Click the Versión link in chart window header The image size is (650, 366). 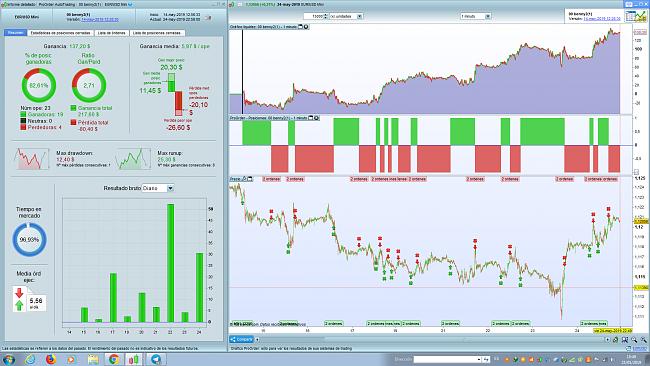(x=602, y=19)
